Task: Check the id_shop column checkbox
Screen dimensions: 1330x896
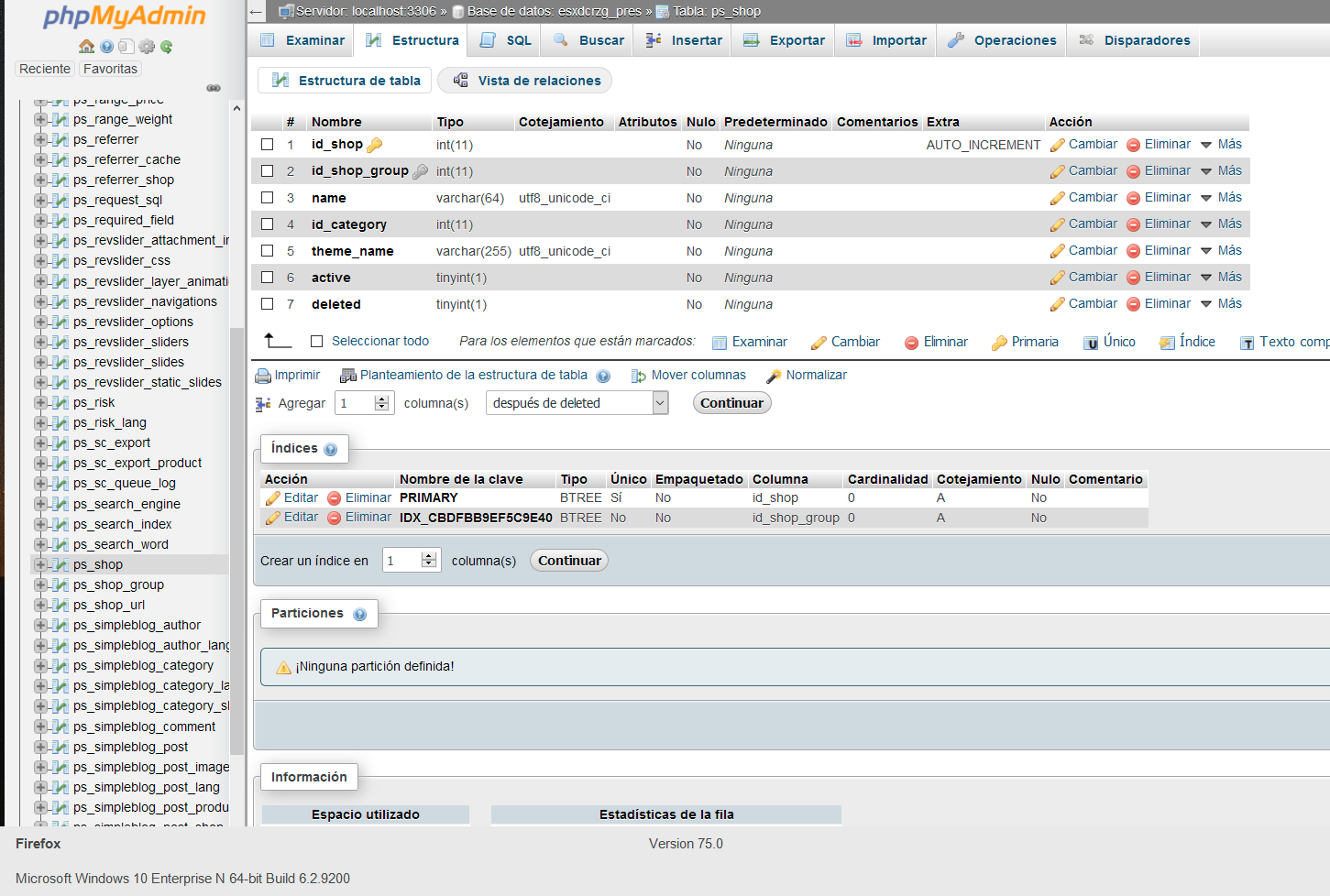Action: (268, 145)
